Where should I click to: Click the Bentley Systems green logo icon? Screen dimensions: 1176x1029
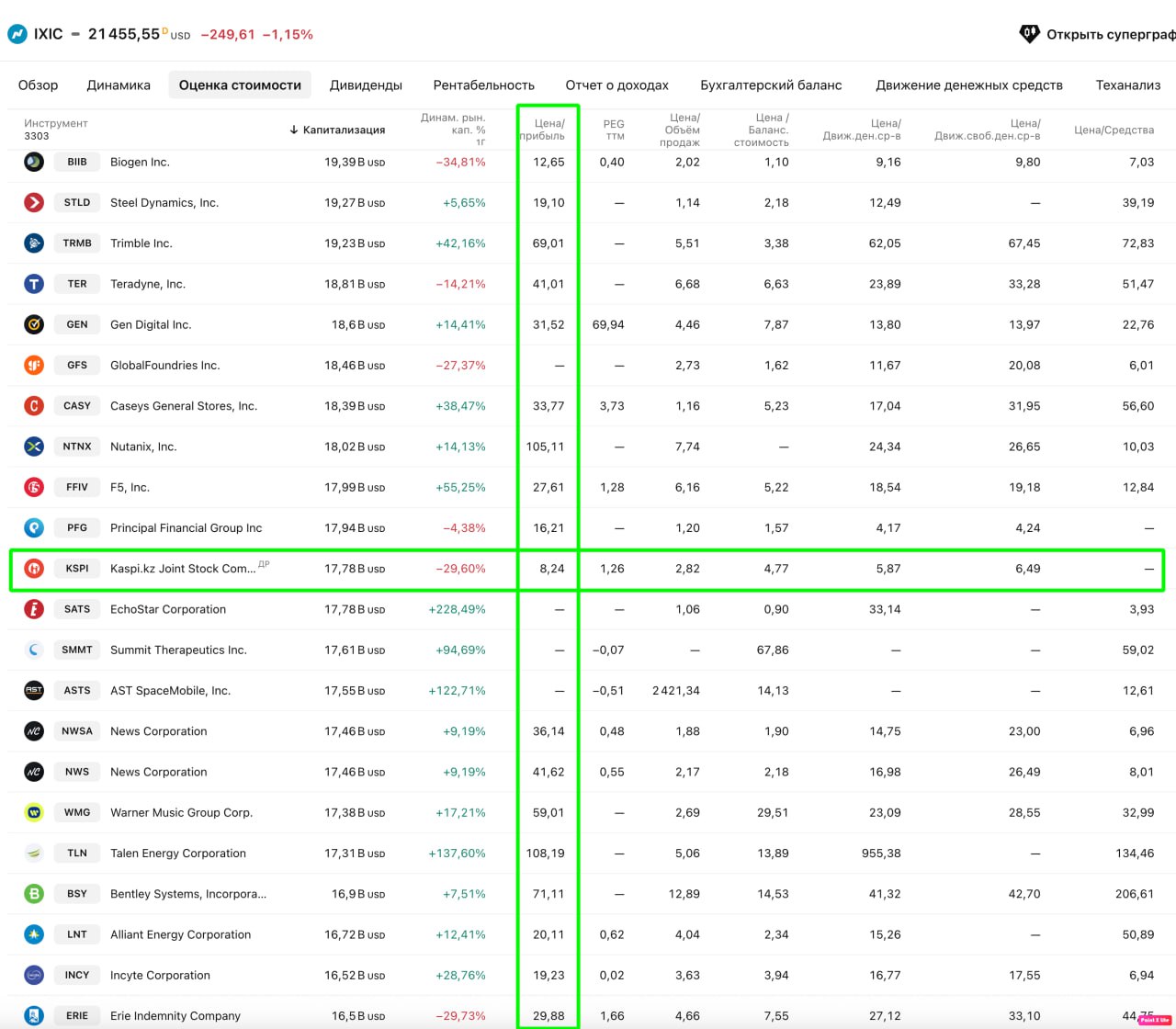click(x=34, y=894)
